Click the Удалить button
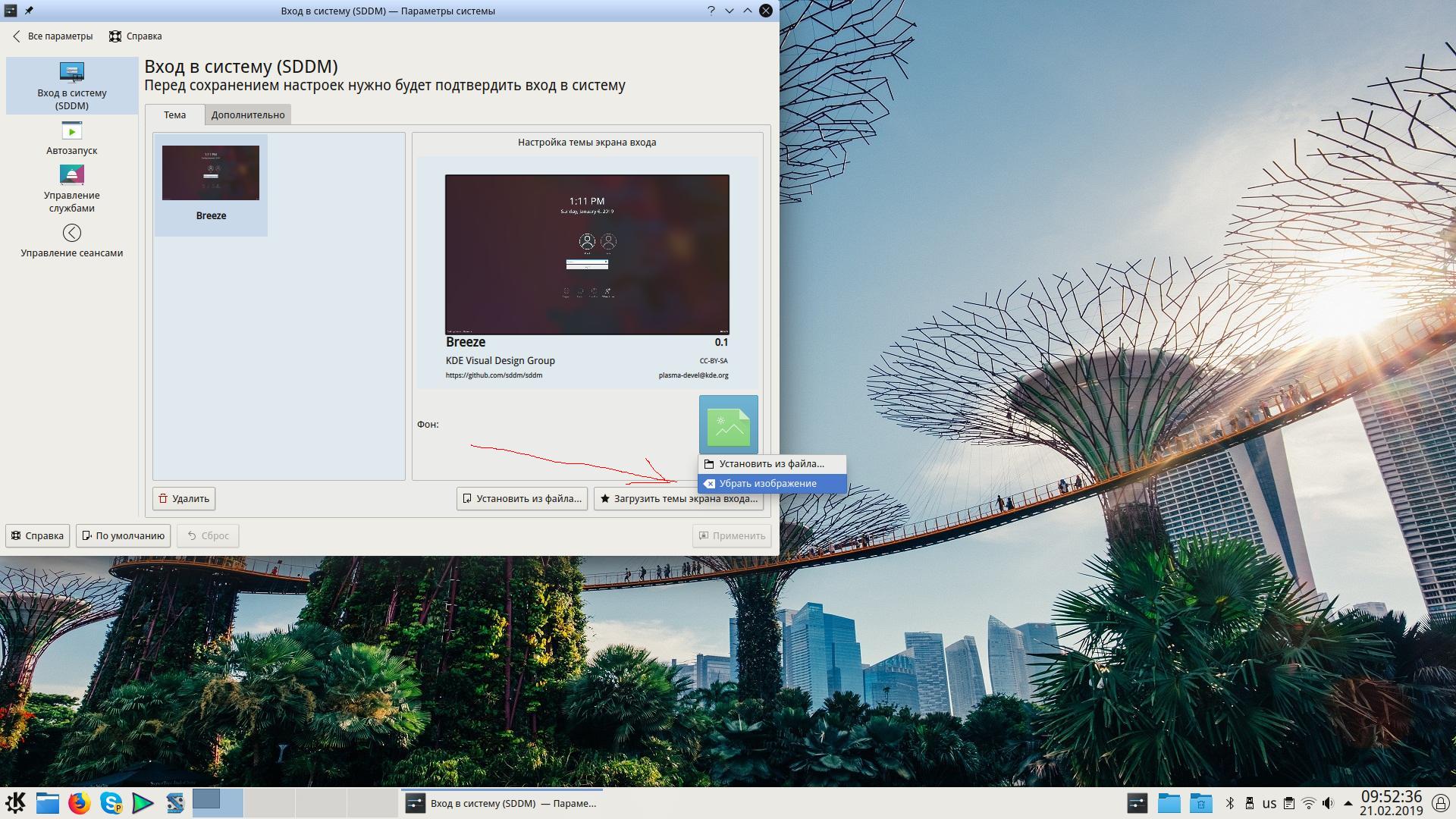The height and width of the screenshot is (819, 1456). pyautogui.click(x=184, y=498)
